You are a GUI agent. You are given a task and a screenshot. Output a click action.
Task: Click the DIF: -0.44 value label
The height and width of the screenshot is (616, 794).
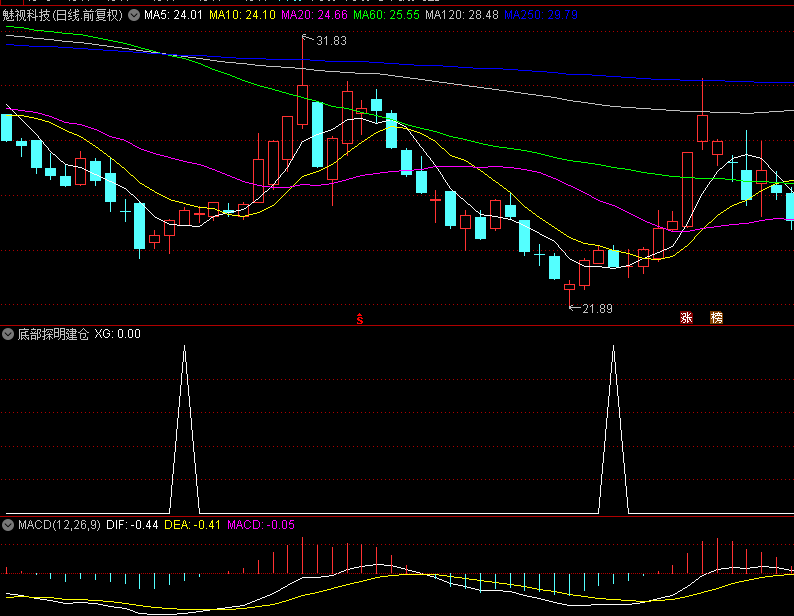(x=132, y=525)
